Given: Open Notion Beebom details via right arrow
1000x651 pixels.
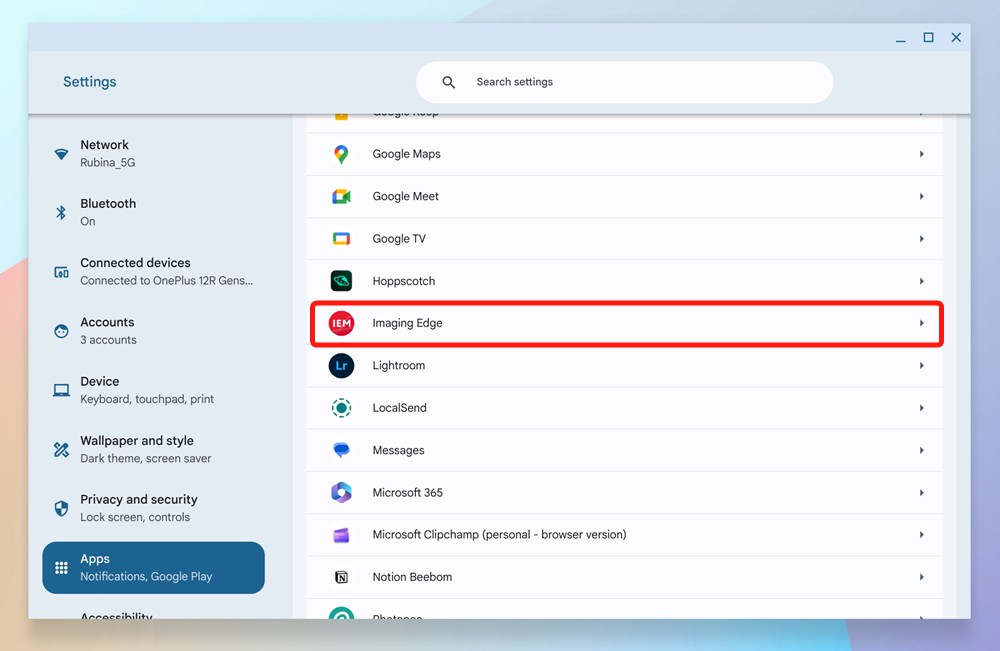Looking at the screenshot, I should (921, 576).
